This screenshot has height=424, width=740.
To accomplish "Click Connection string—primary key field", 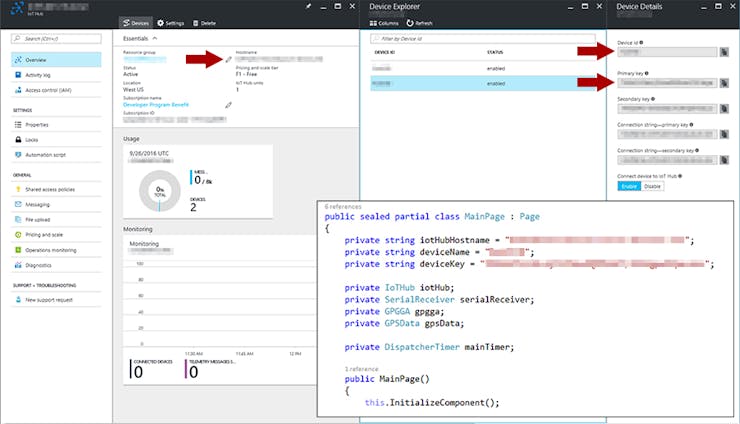I will pos(667,134).
